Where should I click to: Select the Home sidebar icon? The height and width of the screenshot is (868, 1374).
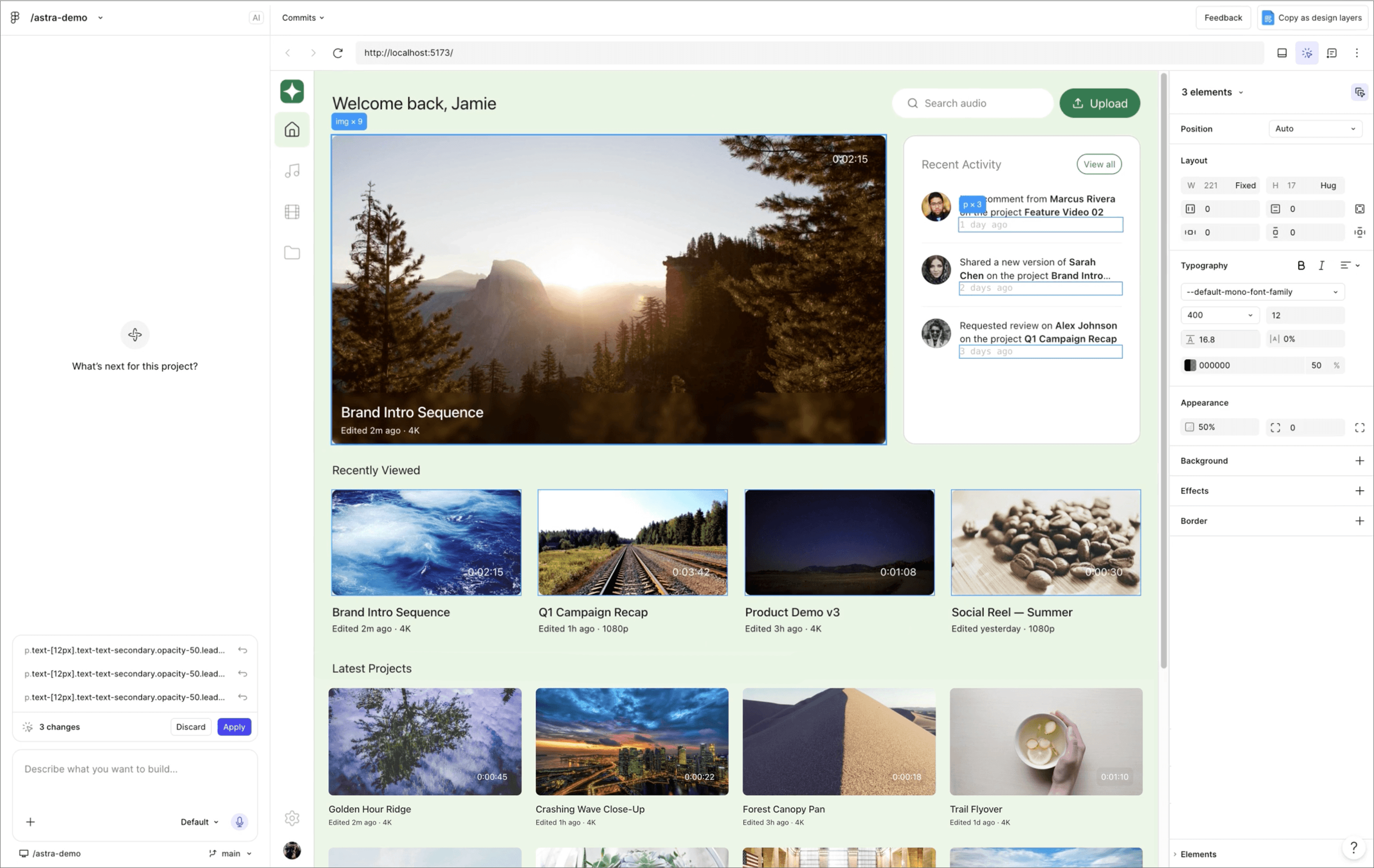pyautogui.click(x=292, y=129)
